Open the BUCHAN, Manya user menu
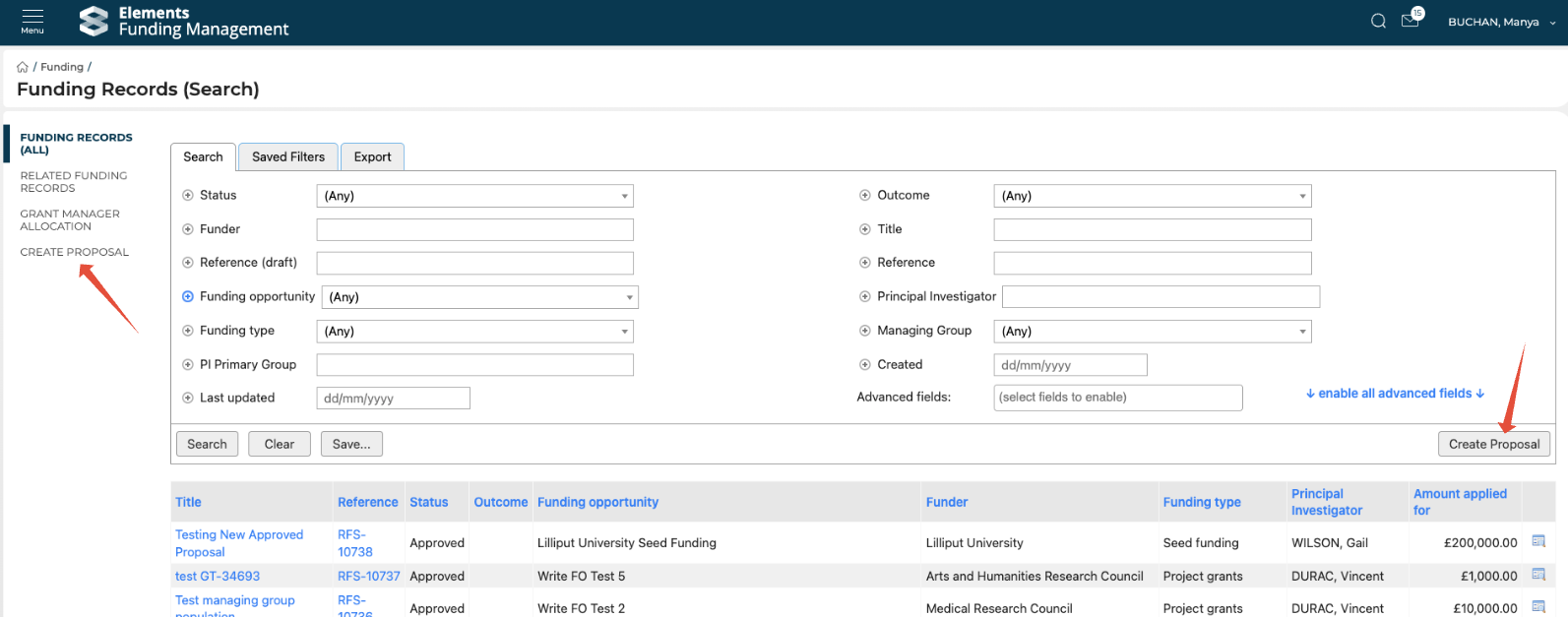1568x617 pixels. (x=1500, y=22)
